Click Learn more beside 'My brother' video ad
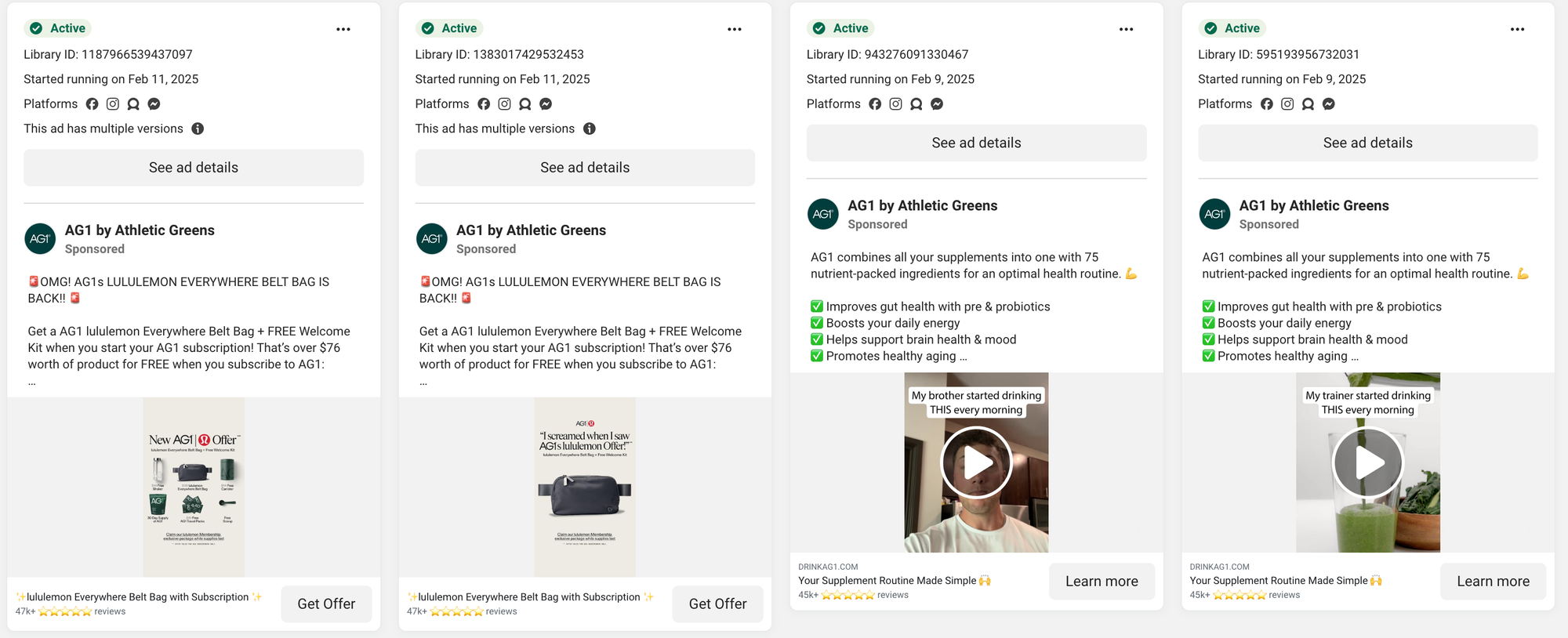 pyautogui.click(x=1102, y=582)
